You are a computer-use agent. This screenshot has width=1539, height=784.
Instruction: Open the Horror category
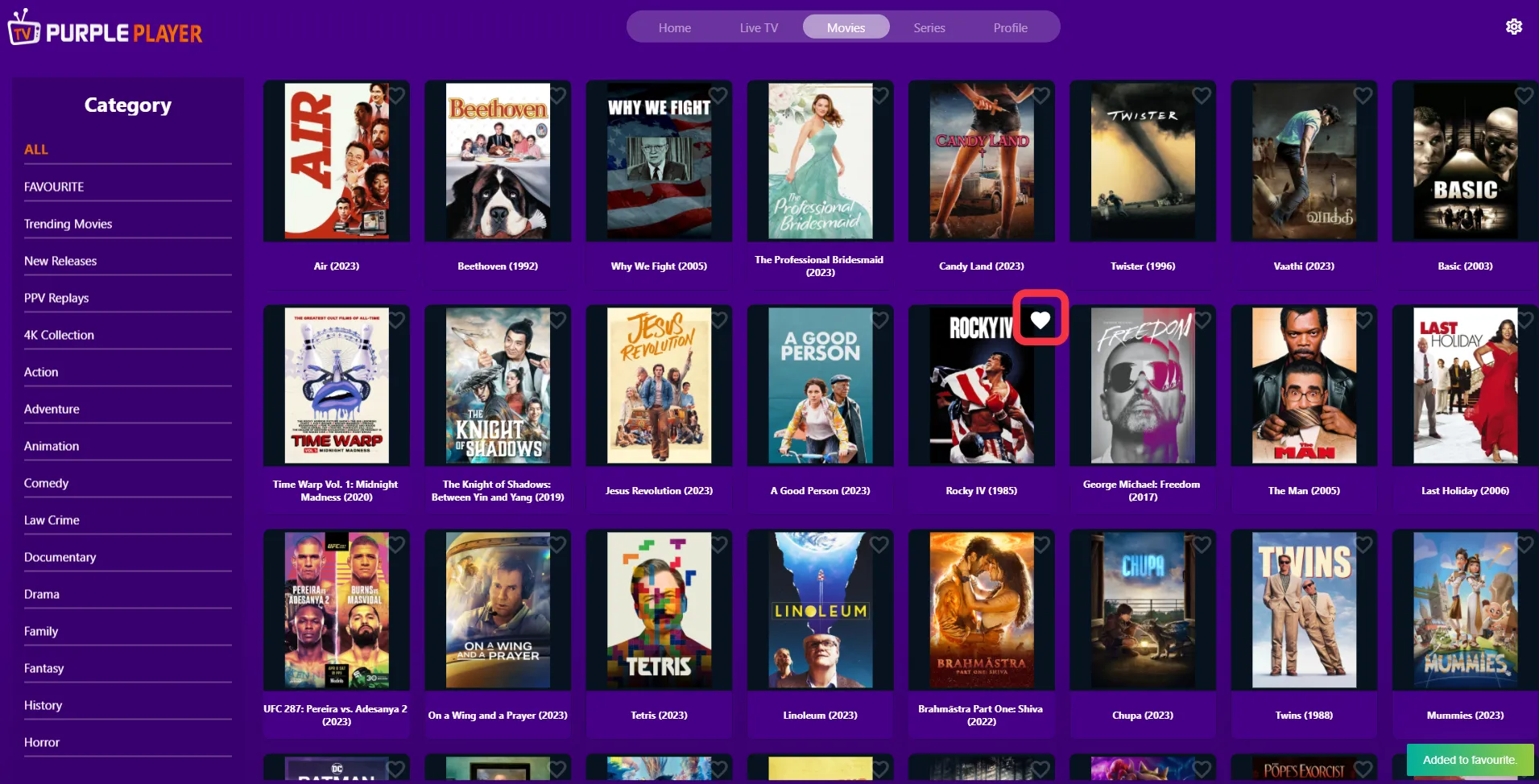127,742
